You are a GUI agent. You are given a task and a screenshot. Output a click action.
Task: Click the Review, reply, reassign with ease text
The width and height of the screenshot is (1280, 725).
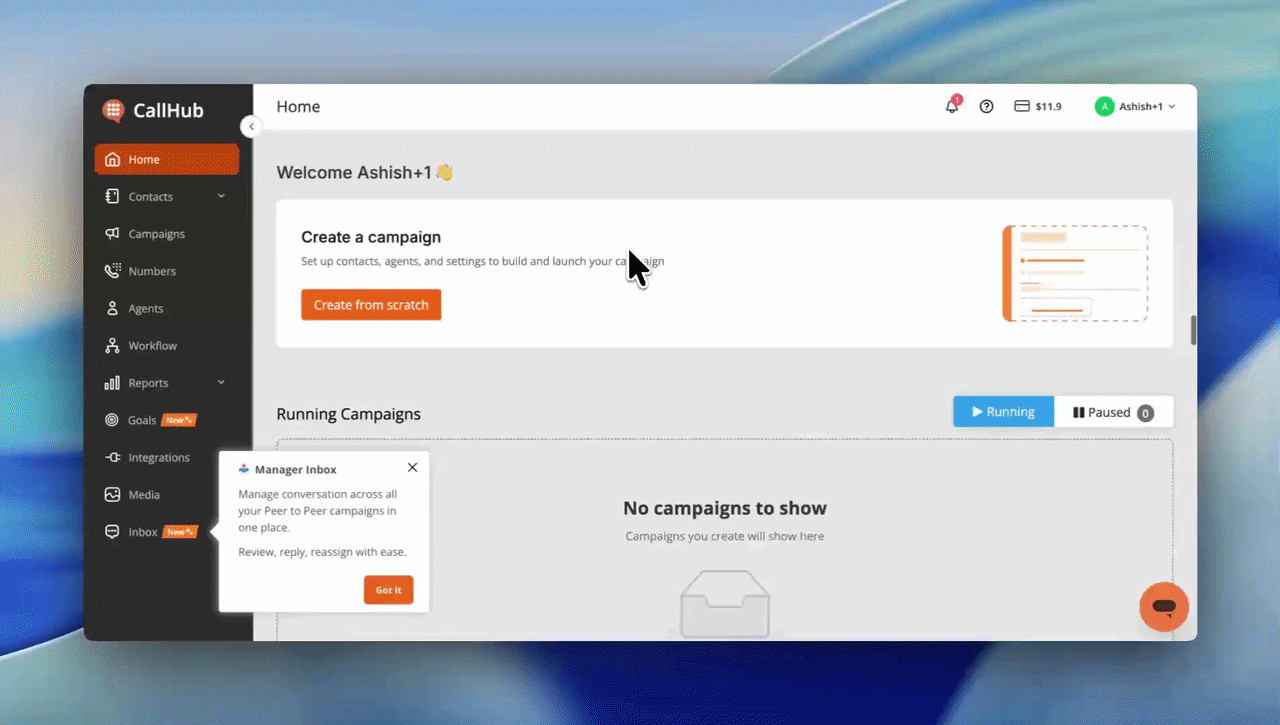click(x=322, y=552)
